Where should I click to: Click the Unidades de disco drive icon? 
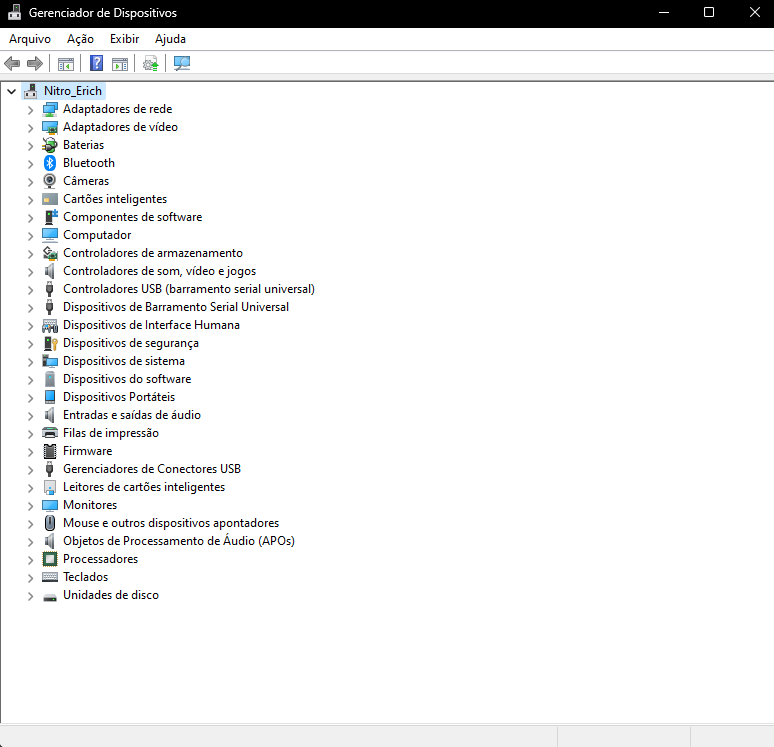point(50,597)
